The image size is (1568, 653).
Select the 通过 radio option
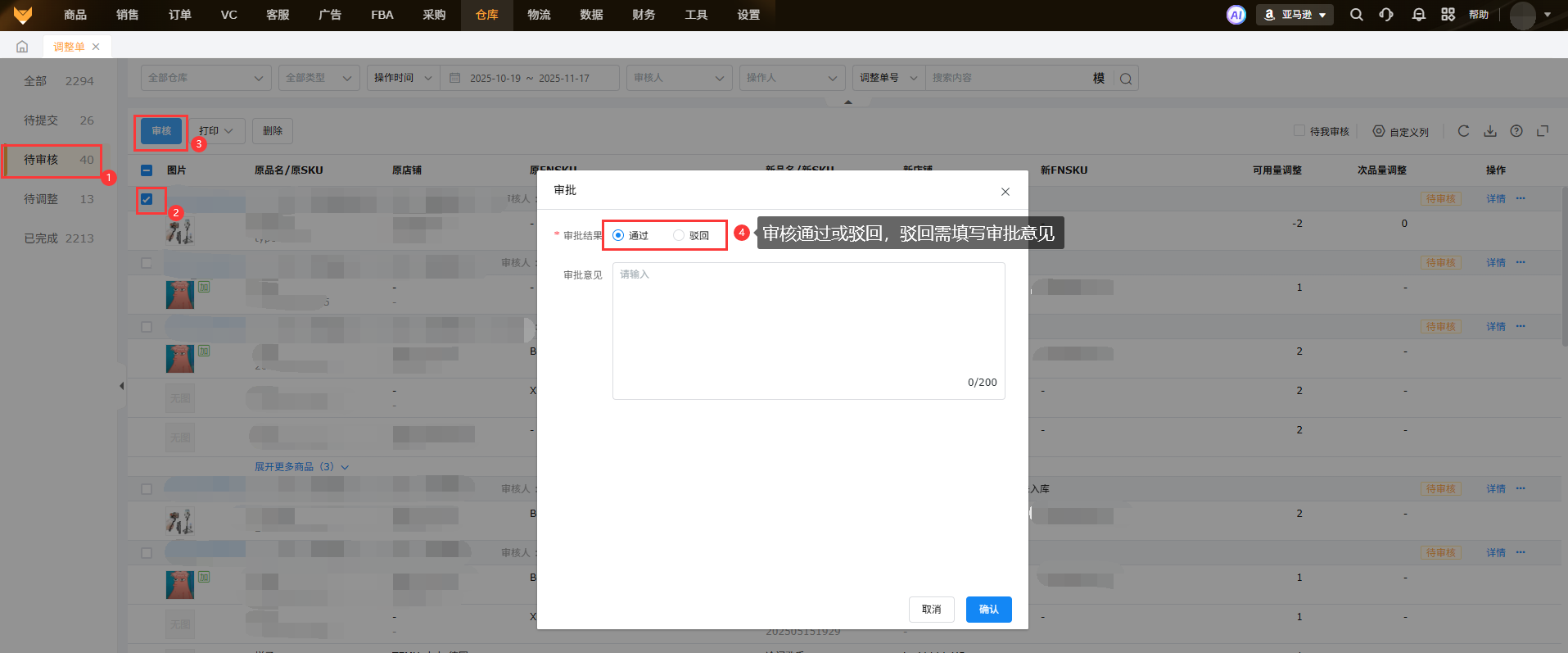(x=618, y=235)
